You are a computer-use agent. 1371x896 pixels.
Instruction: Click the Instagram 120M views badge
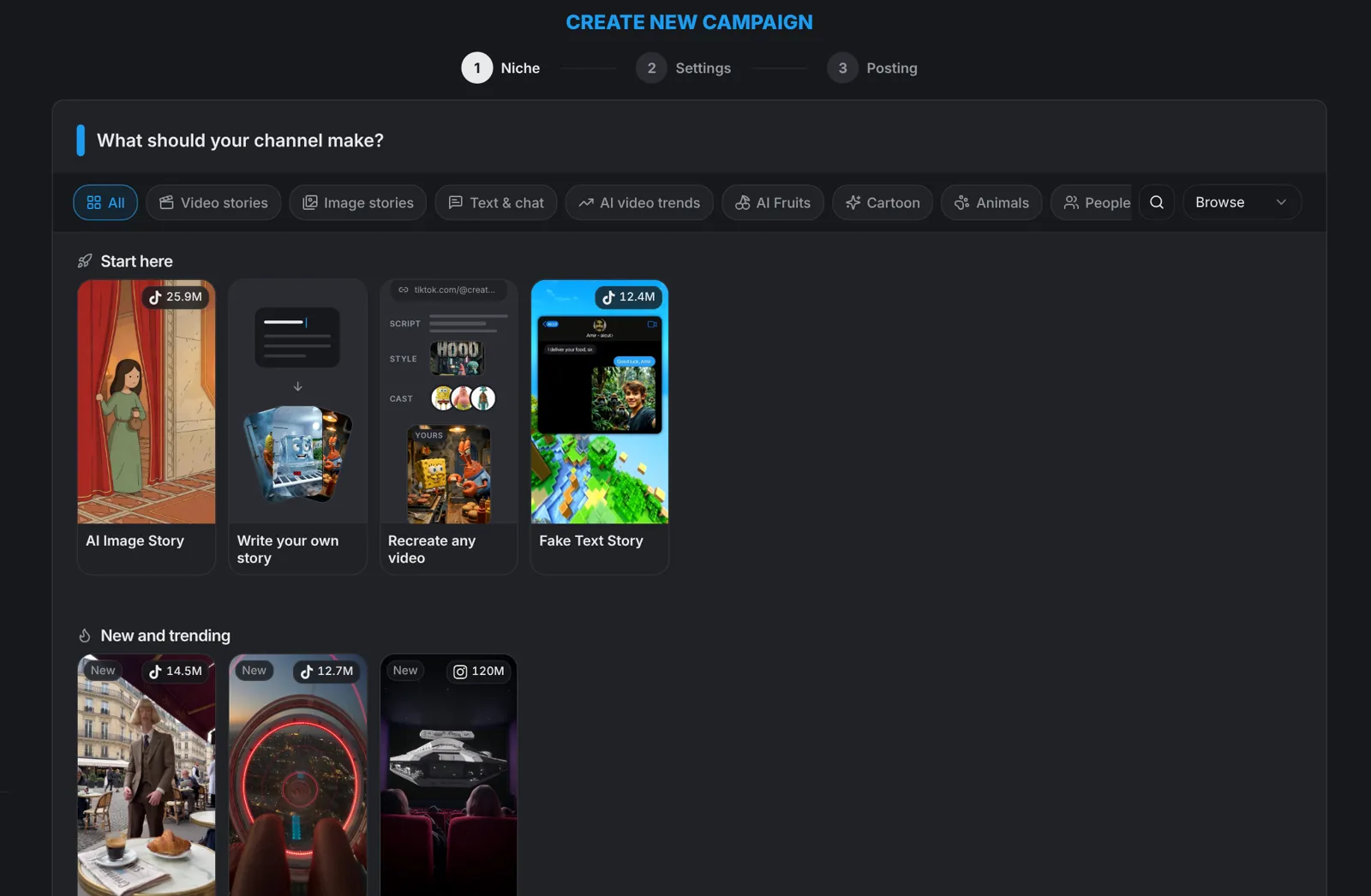[478, 672]
